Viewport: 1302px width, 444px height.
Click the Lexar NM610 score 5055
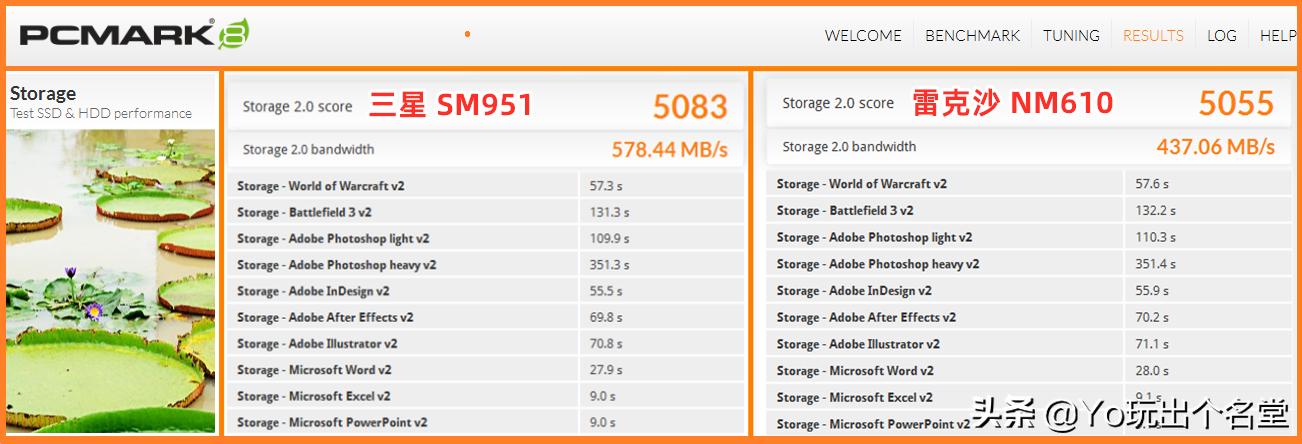point(1236,103)
